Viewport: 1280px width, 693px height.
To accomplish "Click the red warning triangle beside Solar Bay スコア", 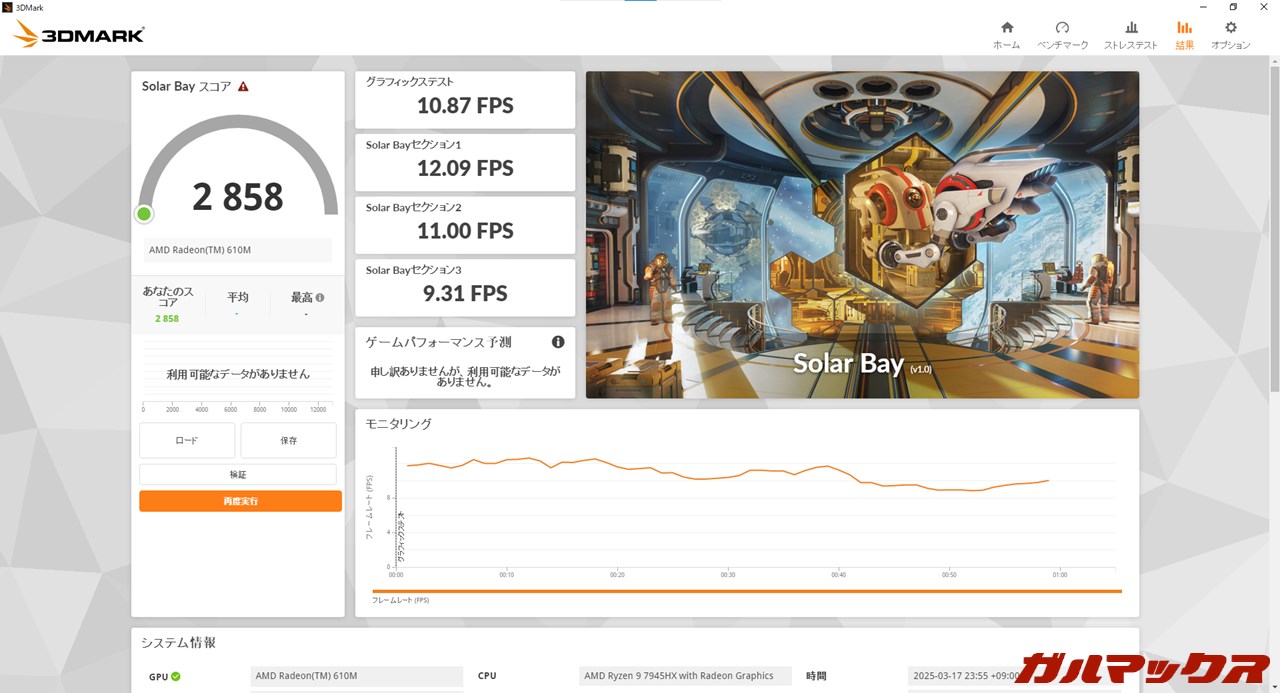I will pyautogui.click(x=243, y=87).
